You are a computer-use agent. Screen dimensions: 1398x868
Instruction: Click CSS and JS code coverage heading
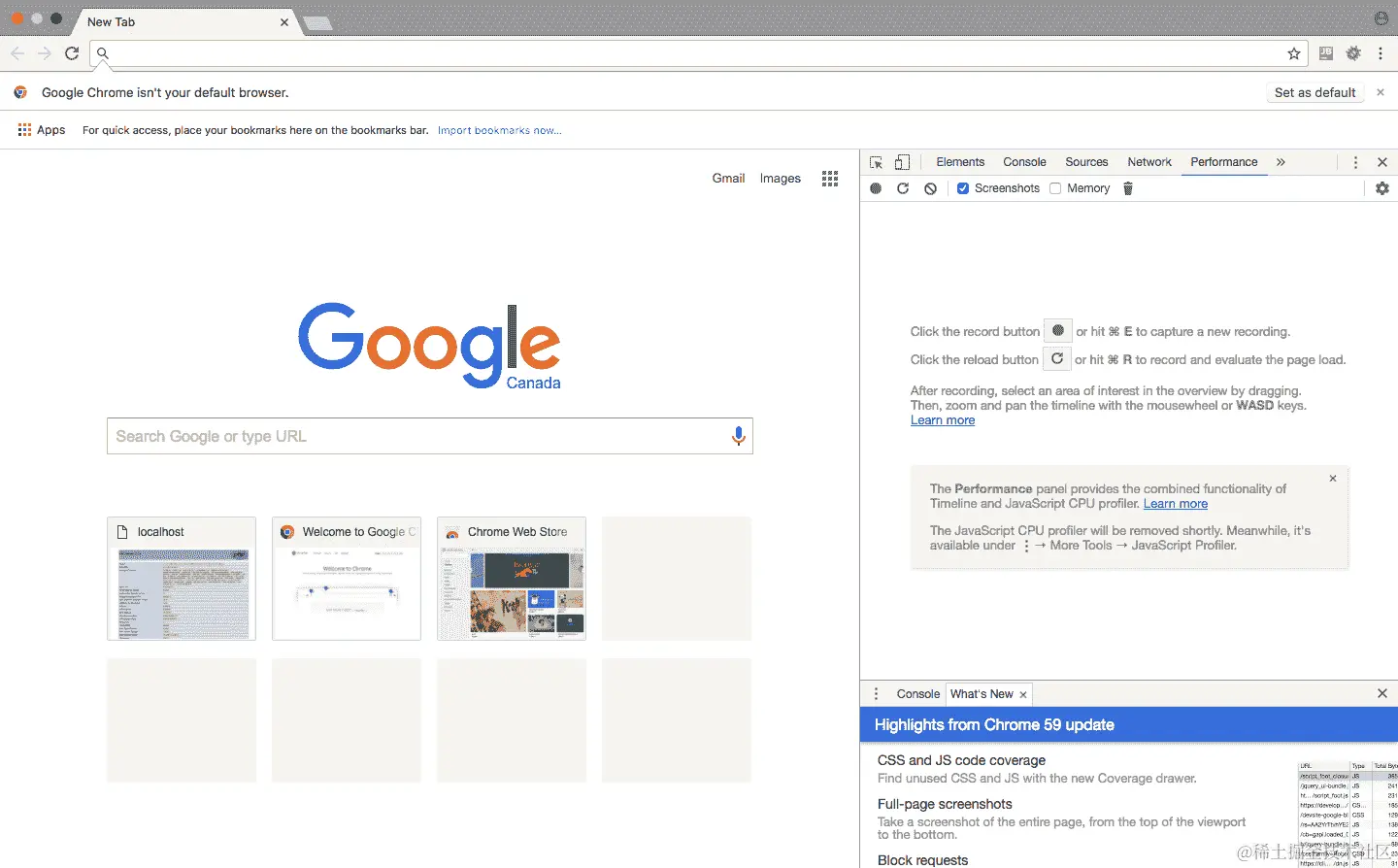(x=961, y=760)
